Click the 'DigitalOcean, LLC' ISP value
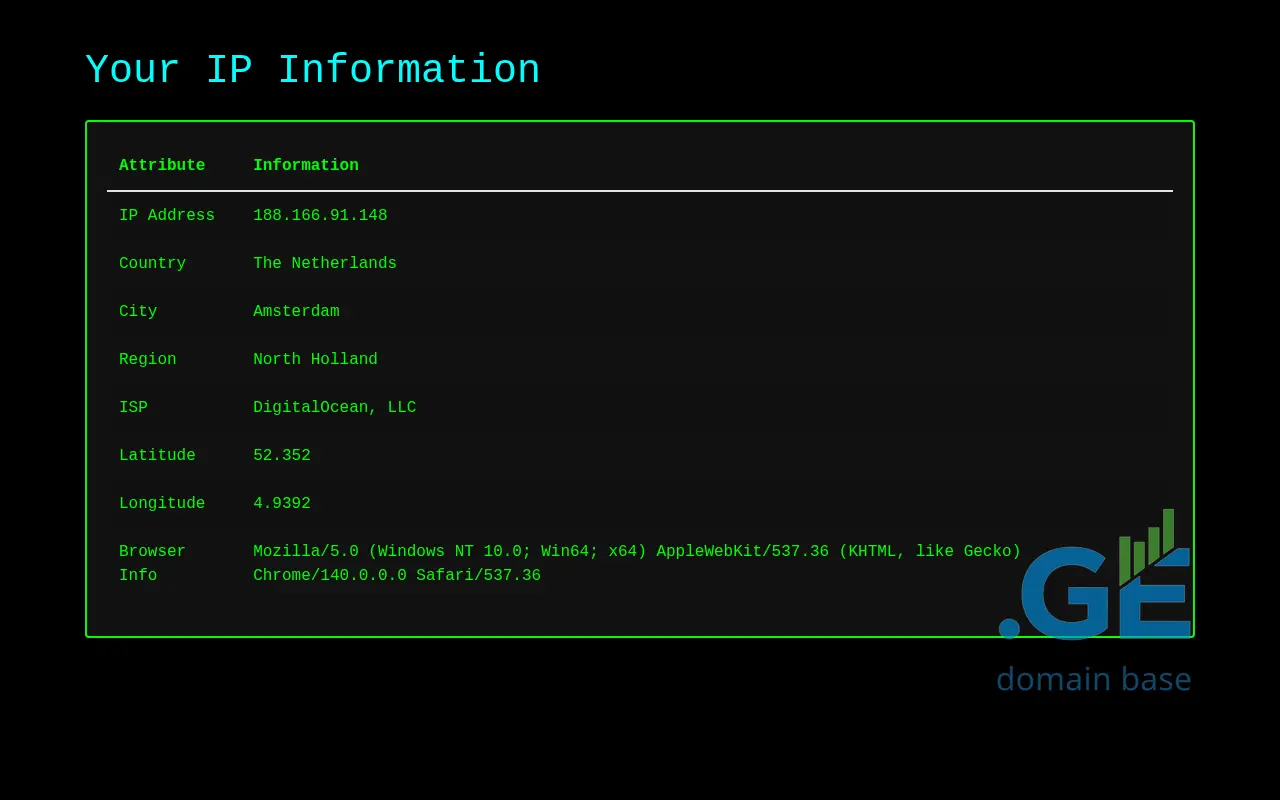This screenshot has height=800, width=1280. point(334,408)
